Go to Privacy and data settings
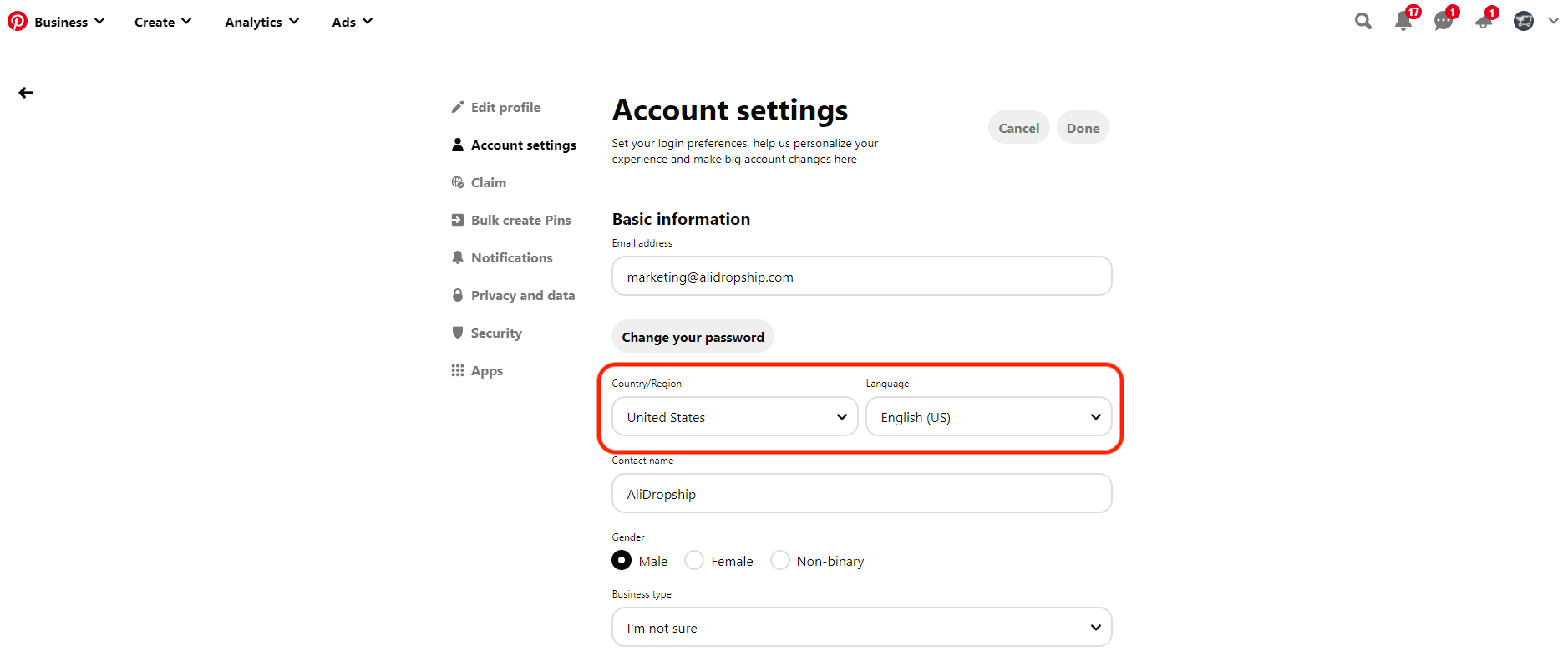The width and height of the screenshot is (1568, 672). [x=522, y=295]
